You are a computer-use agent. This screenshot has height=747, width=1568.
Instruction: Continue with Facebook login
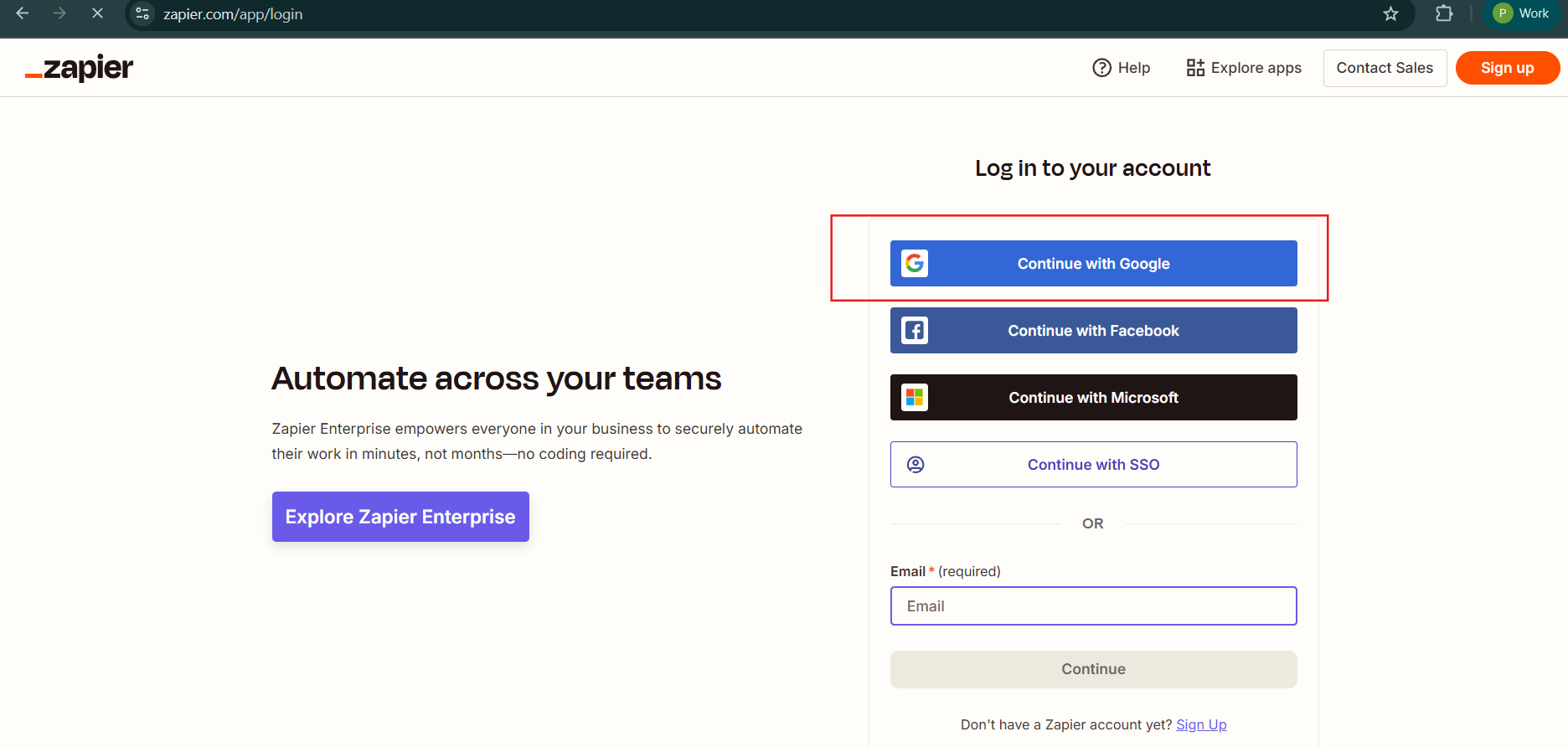(x=1093, y=330)
